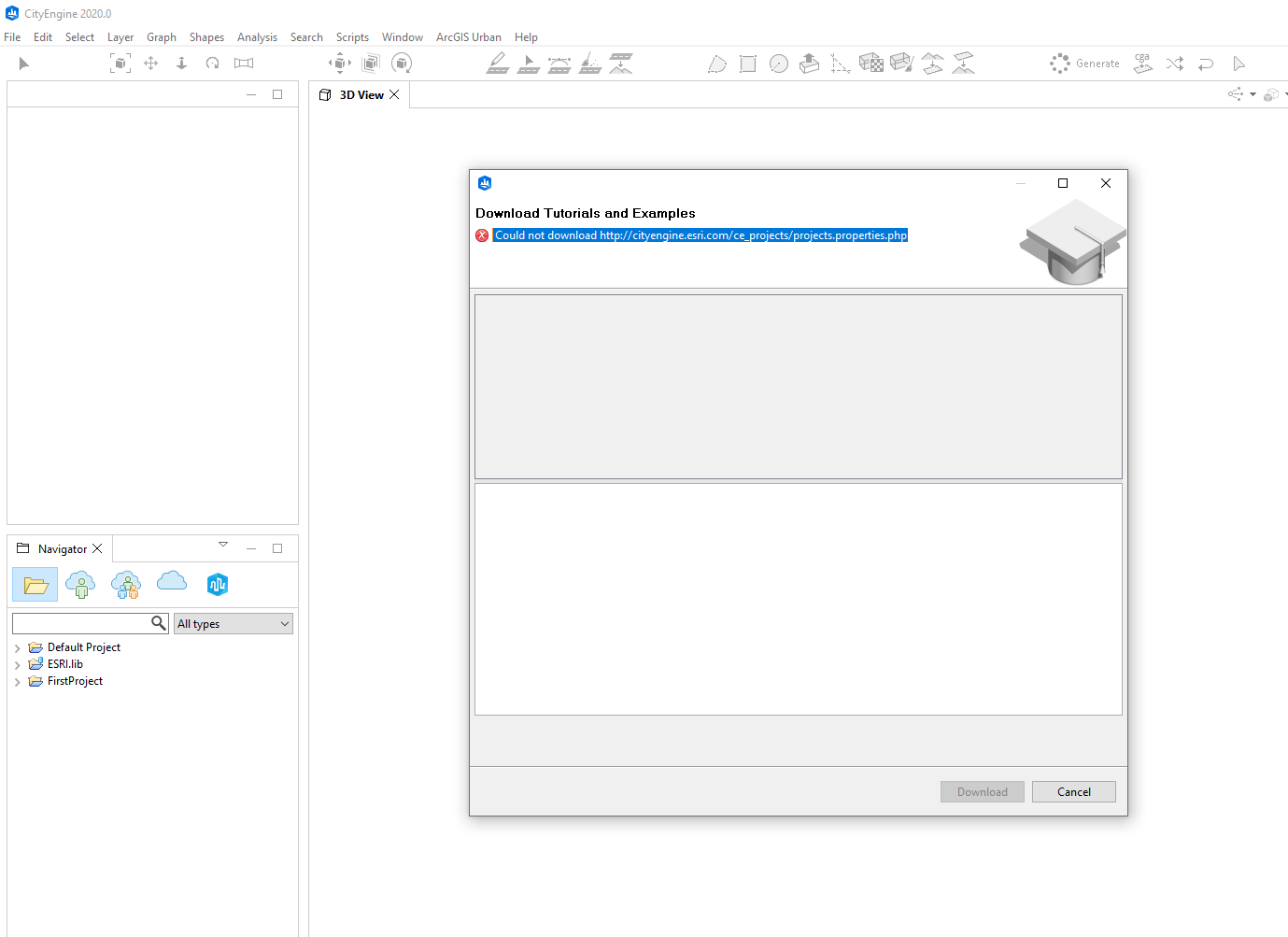Generate models with the Generate button
The height and width of the screenshot is (937, 1288).
click(x=1085, y=64)
